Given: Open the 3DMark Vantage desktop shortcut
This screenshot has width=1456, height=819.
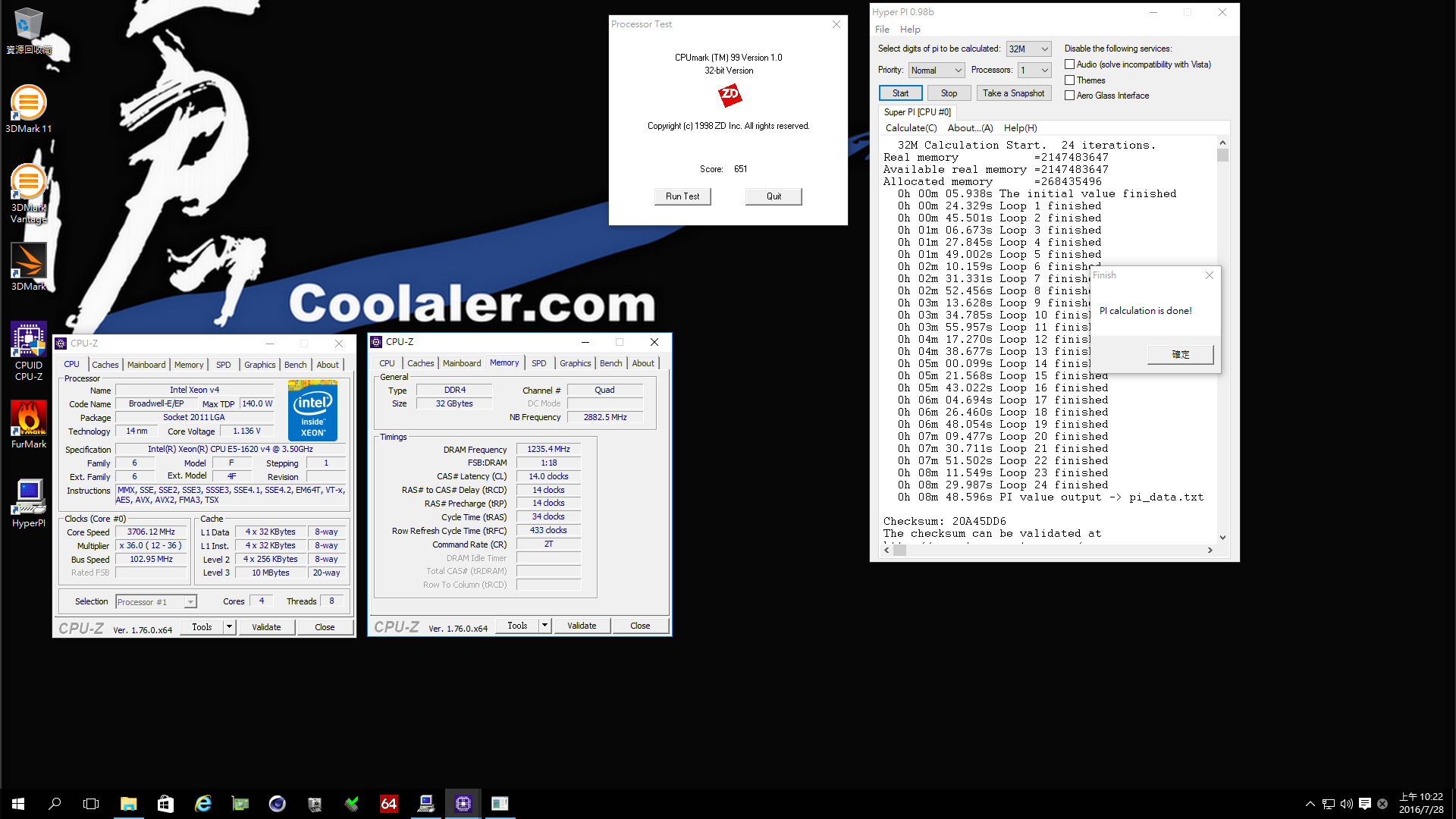Looking at the screenshot, I should pos(29,193).
